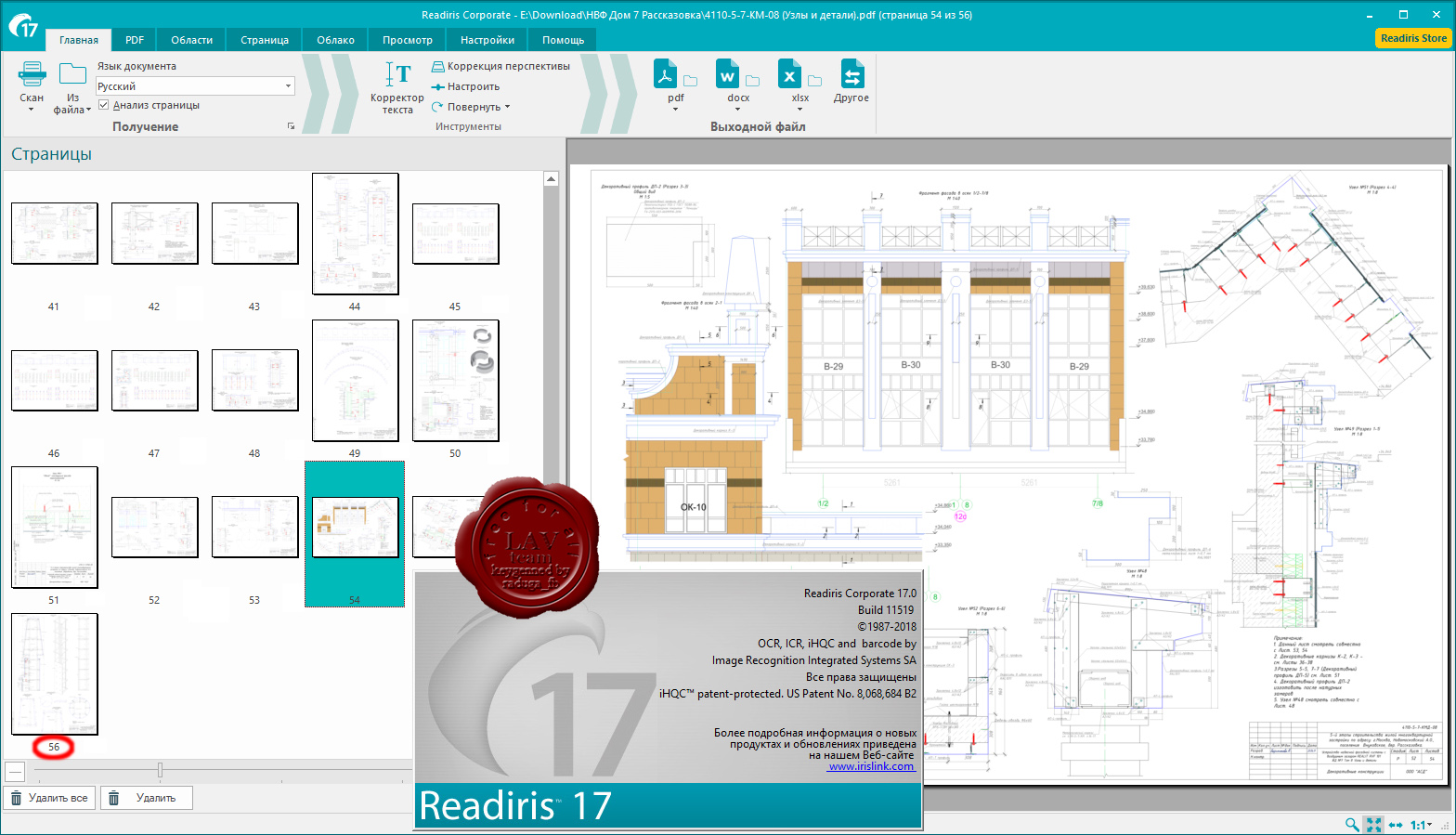
Task: Click the 1:1 zoom icon
Action: (1417, 825)
